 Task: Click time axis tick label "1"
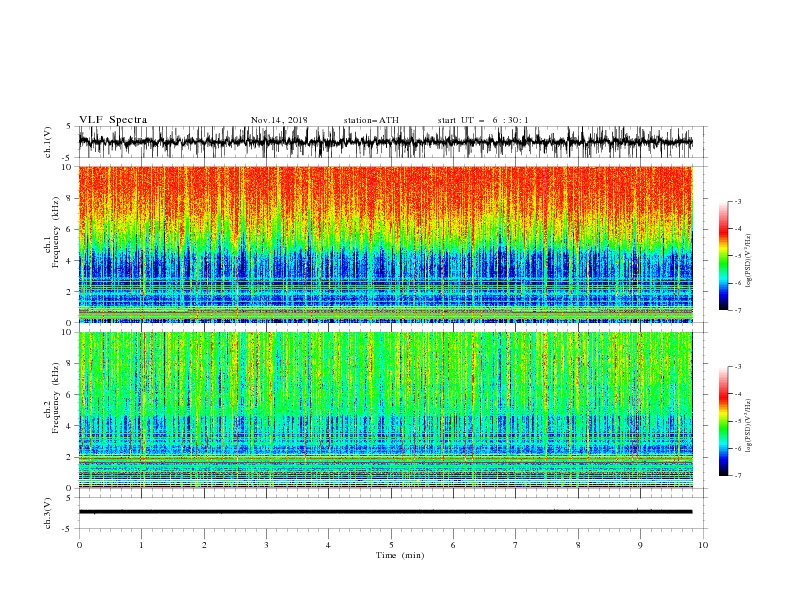(141, 545)
